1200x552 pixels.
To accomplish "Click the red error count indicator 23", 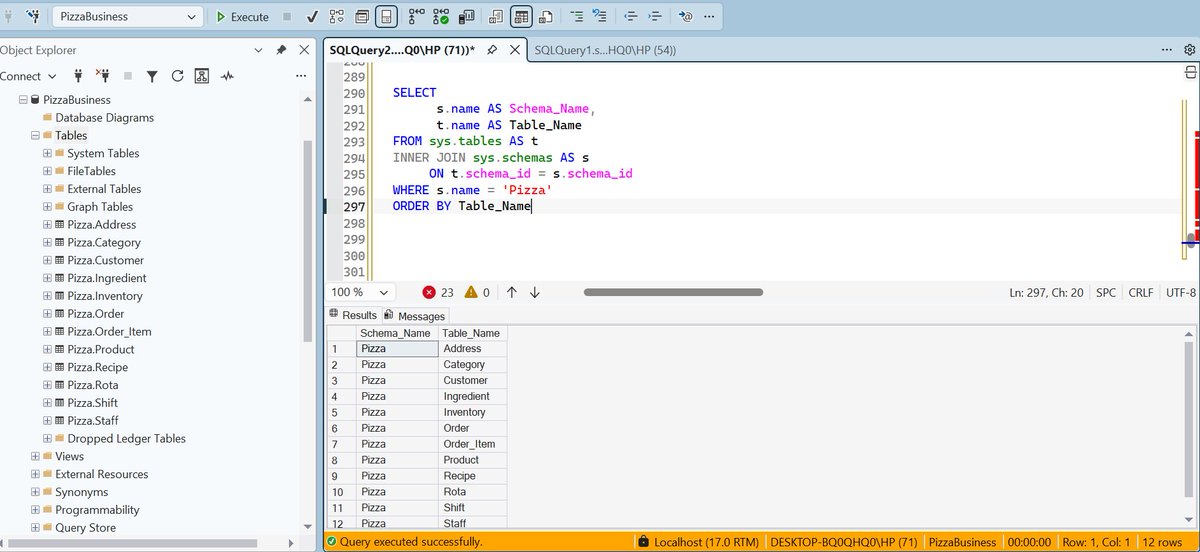I will coord(438,292).
